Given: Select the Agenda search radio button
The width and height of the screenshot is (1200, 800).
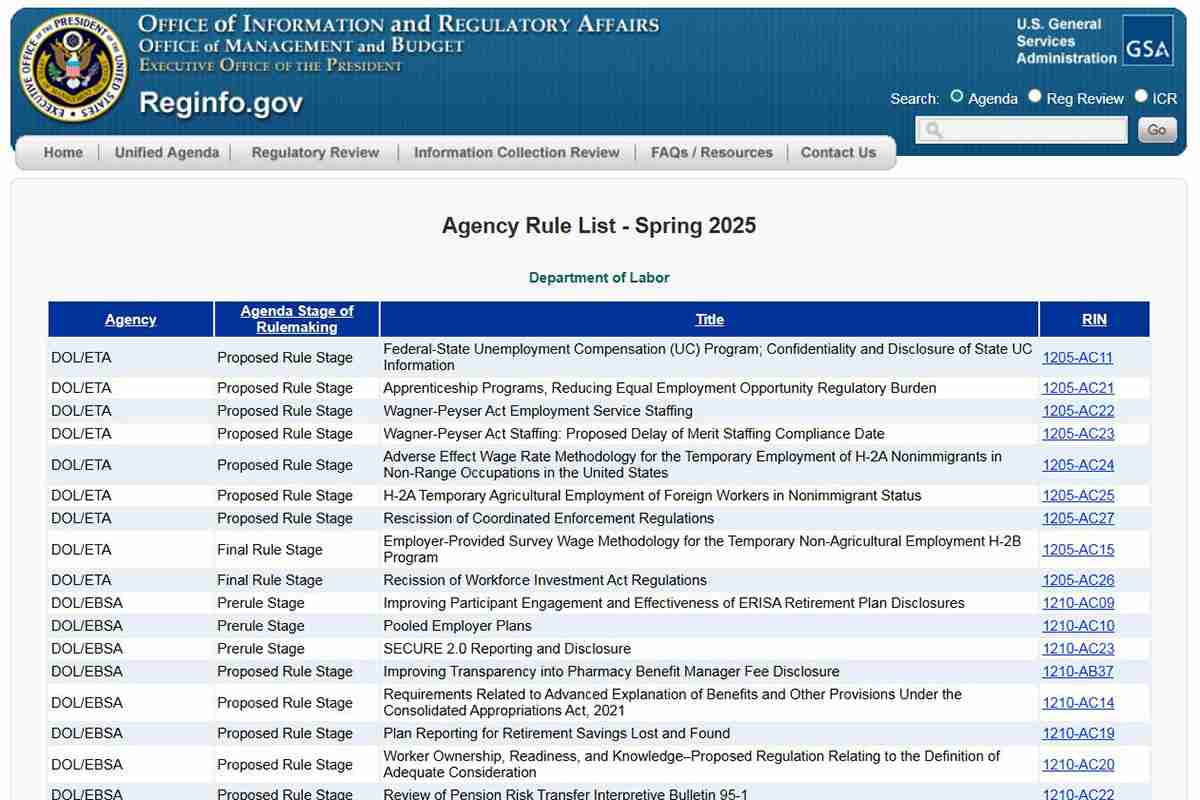Looking at the screenshot, I should click(x=957, y=97).
